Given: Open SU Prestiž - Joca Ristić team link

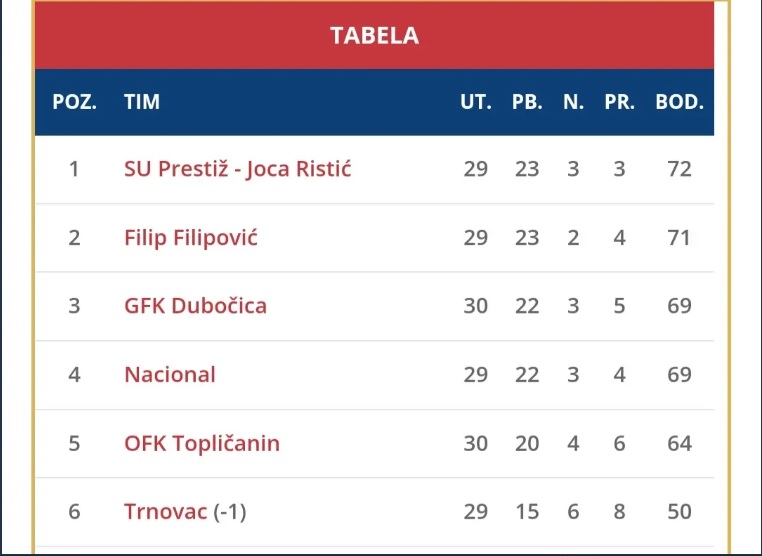Looking at the screenshot, I should coord(237,169).
